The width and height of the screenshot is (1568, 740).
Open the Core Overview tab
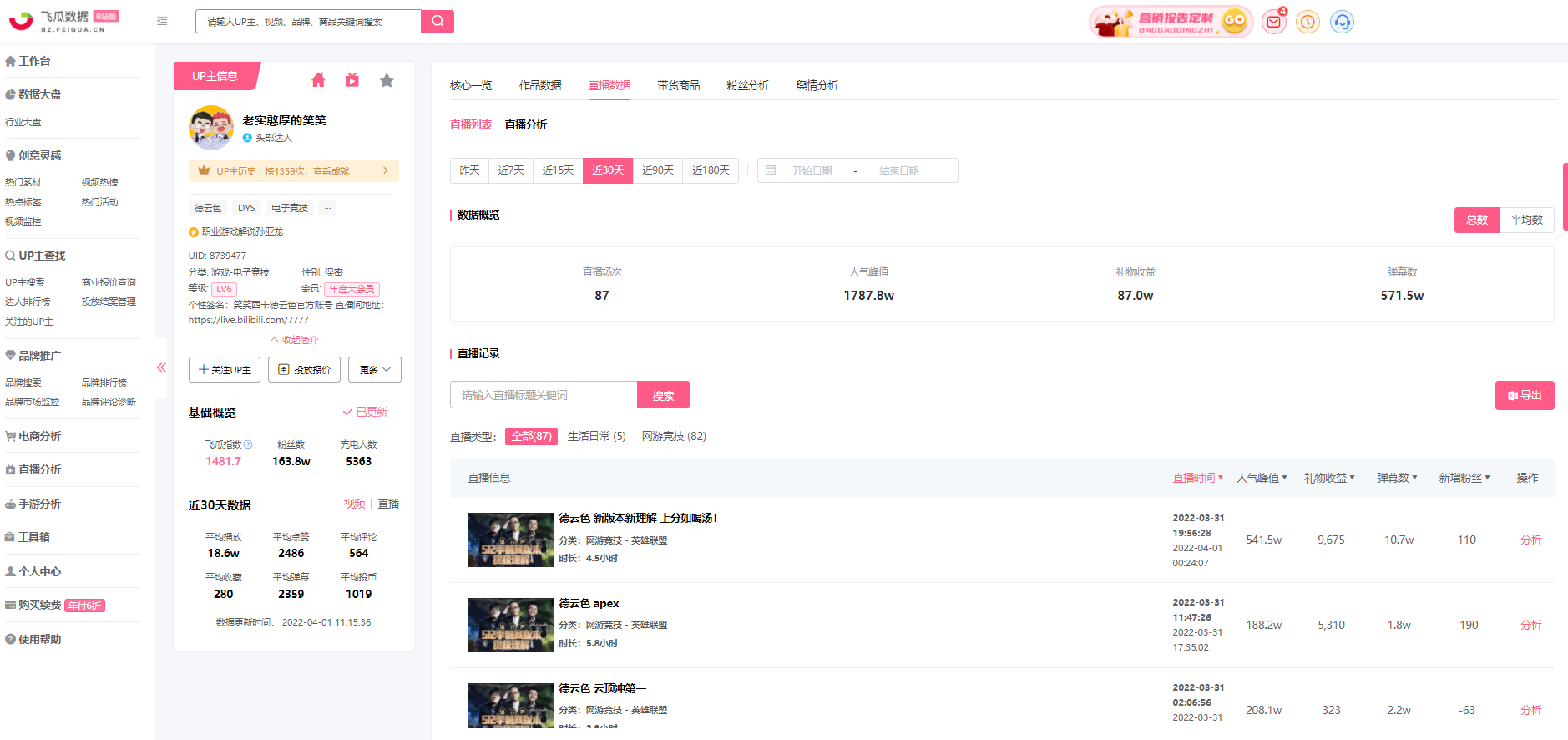coord(471,85)
